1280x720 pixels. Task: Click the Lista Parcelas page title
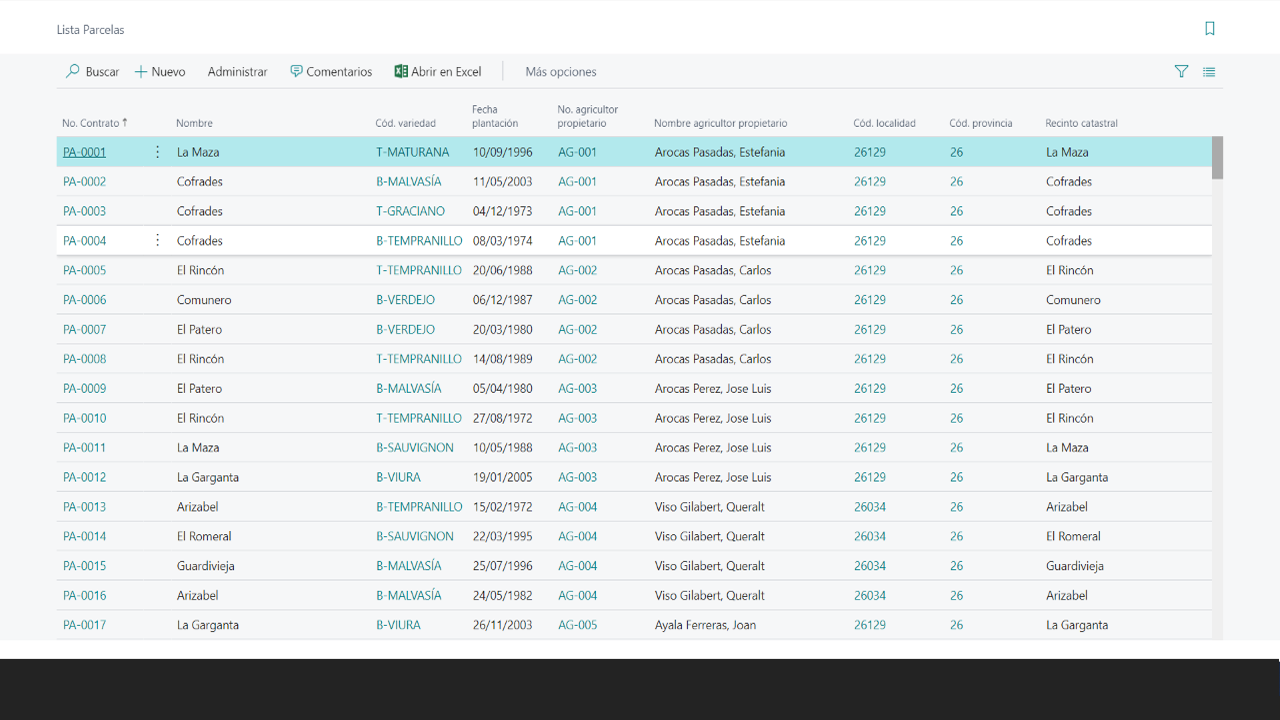tap(91, 30)
